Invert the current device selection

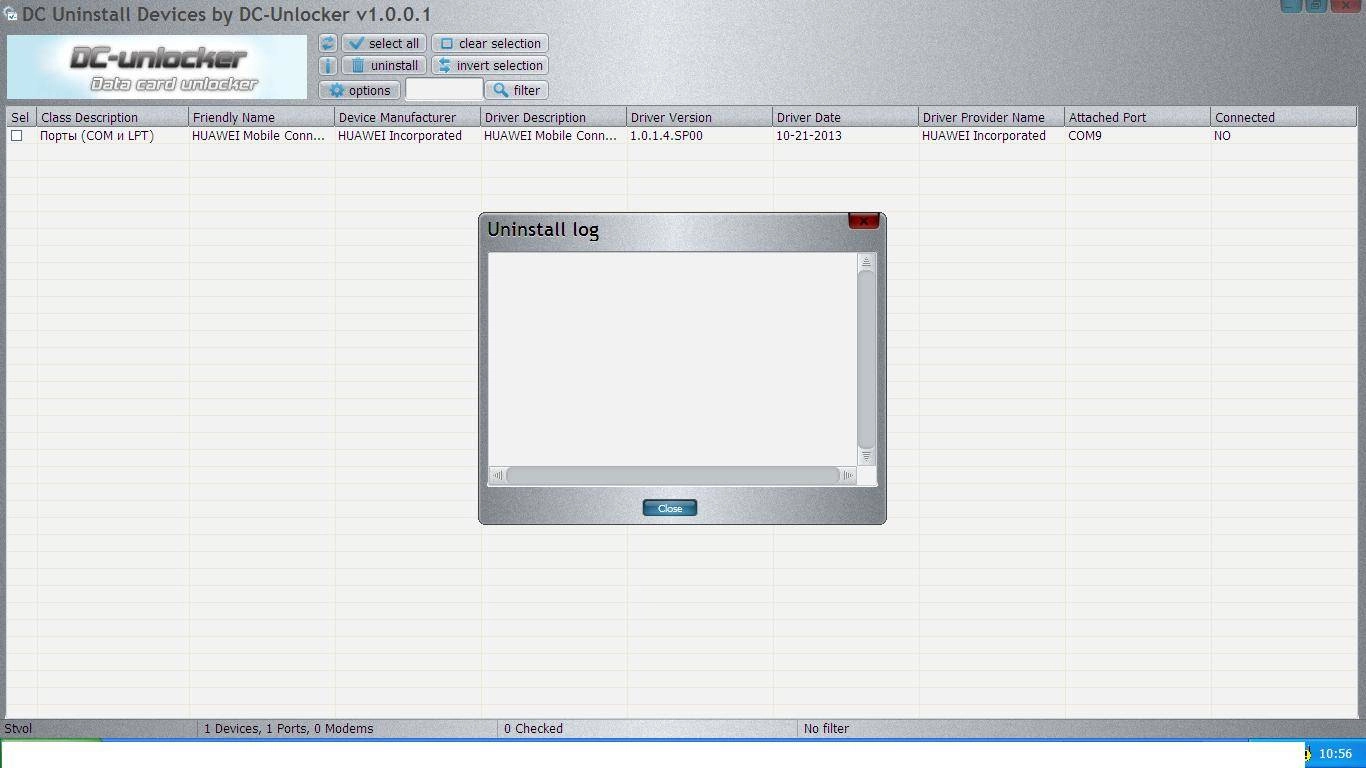click(x=490, y=65)
